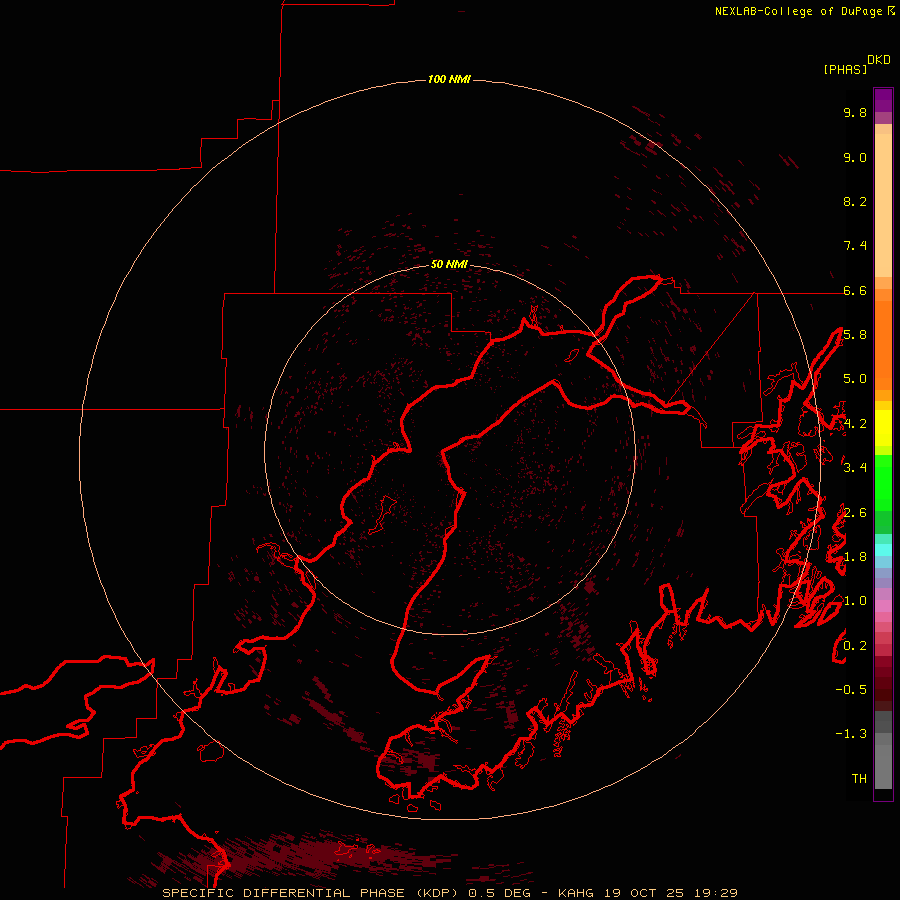Viewport: 900px width, 900px height.
Task: Click the DKD legend title
Action: click(x=878, y=60)
